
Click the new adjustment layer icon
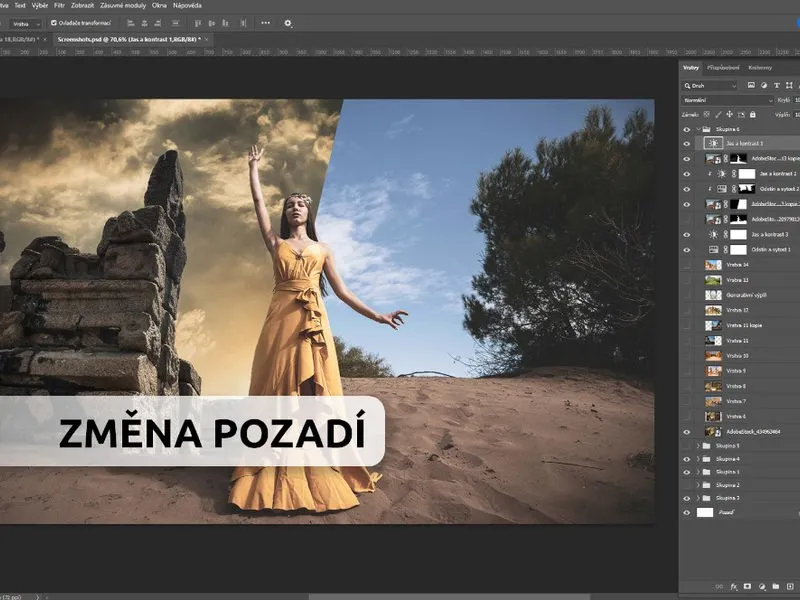pyautogui.click(x=762, y=587)
